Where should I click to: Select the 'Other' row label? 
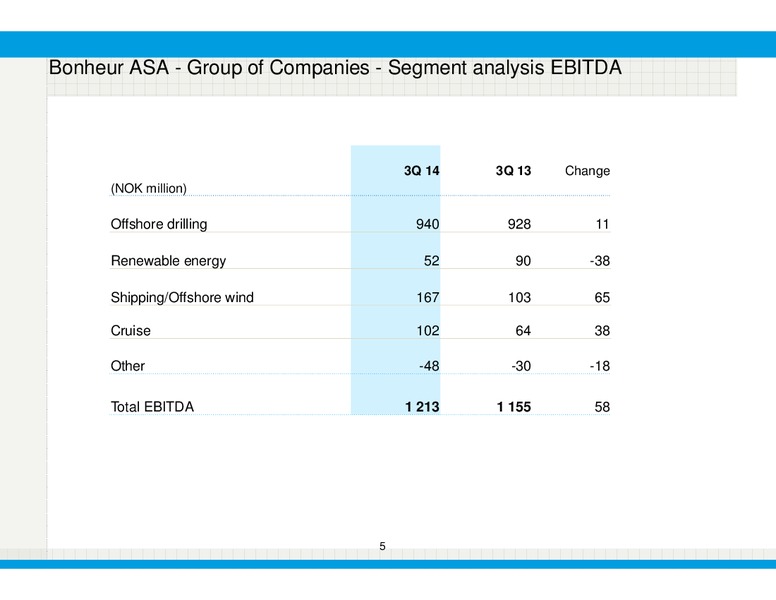(128, 366)
